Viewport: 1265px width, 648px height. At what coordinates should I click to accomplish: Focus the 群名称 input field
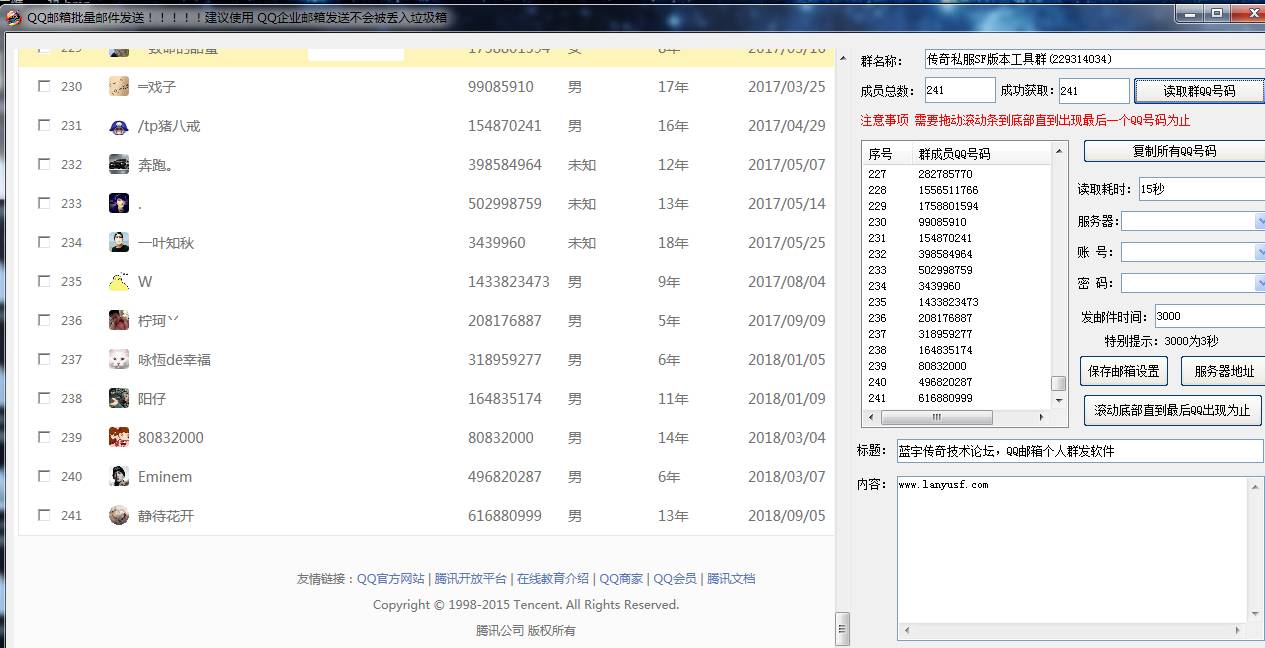click(1094, 60)
